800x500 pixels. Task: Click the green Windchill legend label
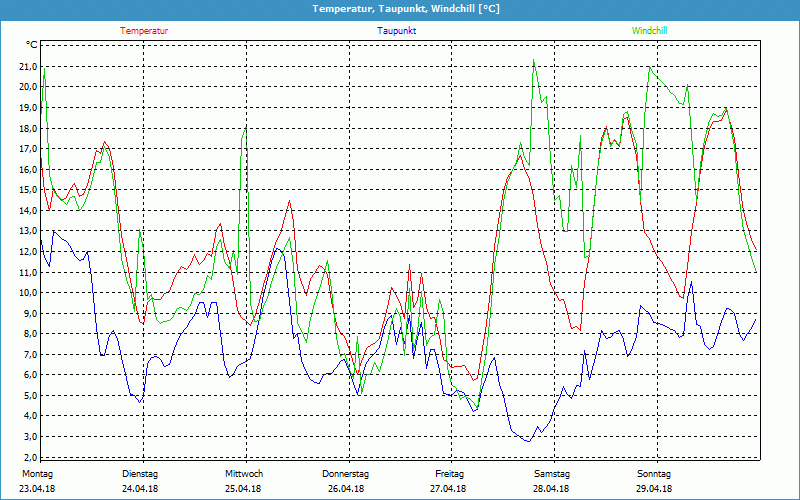click(649, 31)
